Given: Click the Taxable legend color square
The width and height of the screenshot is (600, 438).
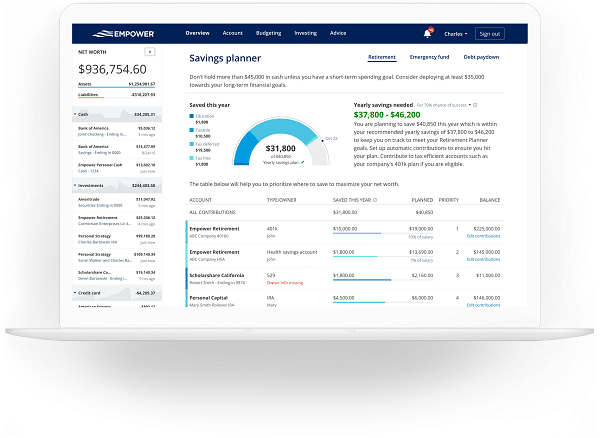Looking at the screenshot, I should coord(191,129).
